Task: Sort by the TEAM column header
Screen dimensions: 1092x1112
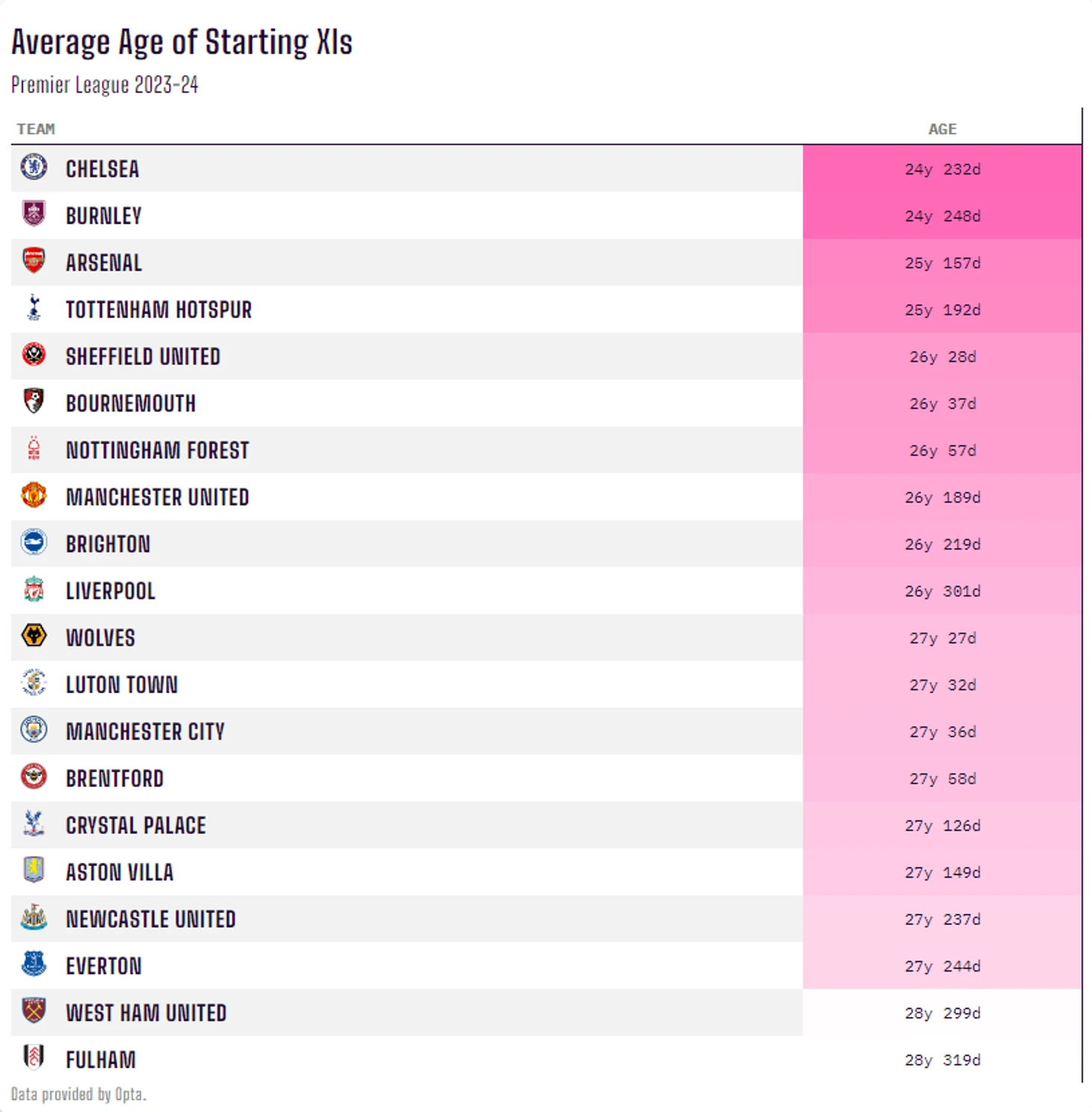Action: [36, 129]
